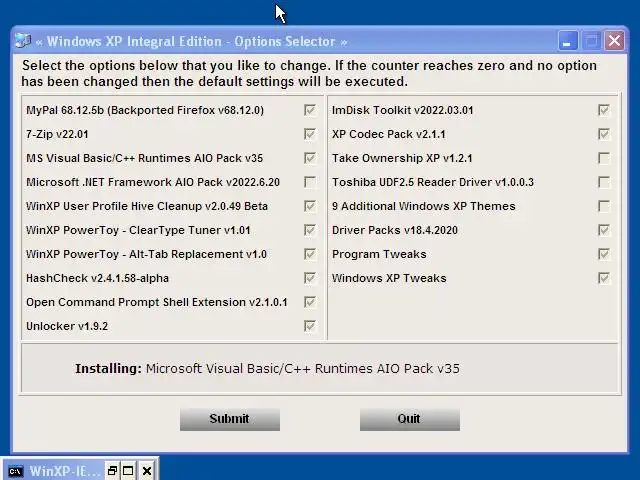This screenshot has height=480, width=640.
Task: Click 'Windows XP Tweaks' label
Action: [x=389, y=278]
